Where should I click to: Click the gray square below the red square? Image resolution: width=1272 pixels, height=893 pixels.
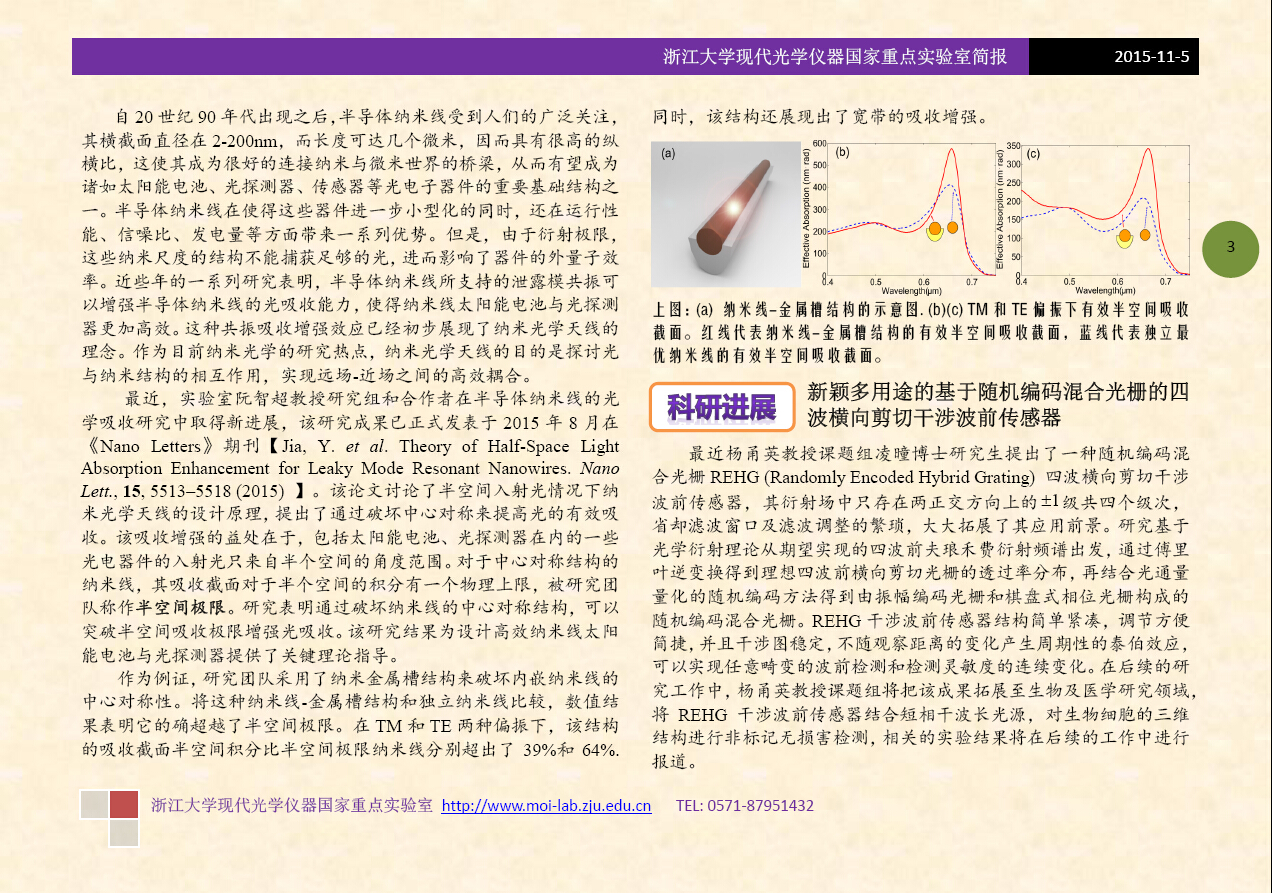[124, 833]
